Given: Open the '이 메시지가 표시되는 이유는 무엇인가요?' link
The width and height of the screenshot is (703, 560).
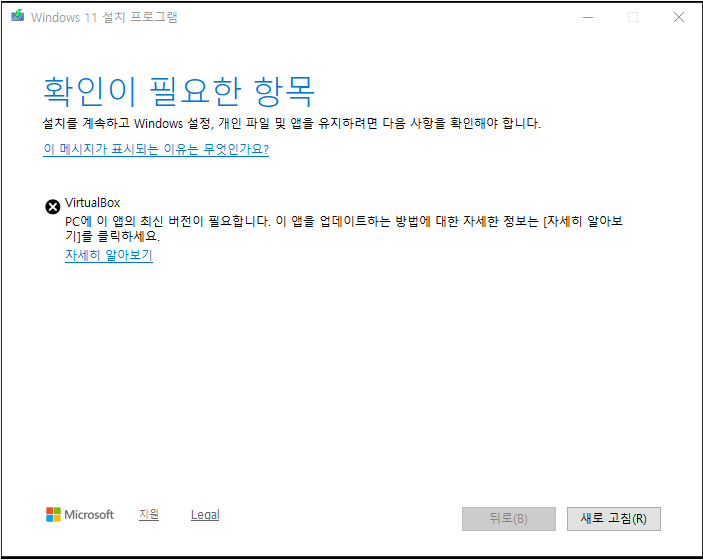Looking at the screenshot, I should [156, 149].
